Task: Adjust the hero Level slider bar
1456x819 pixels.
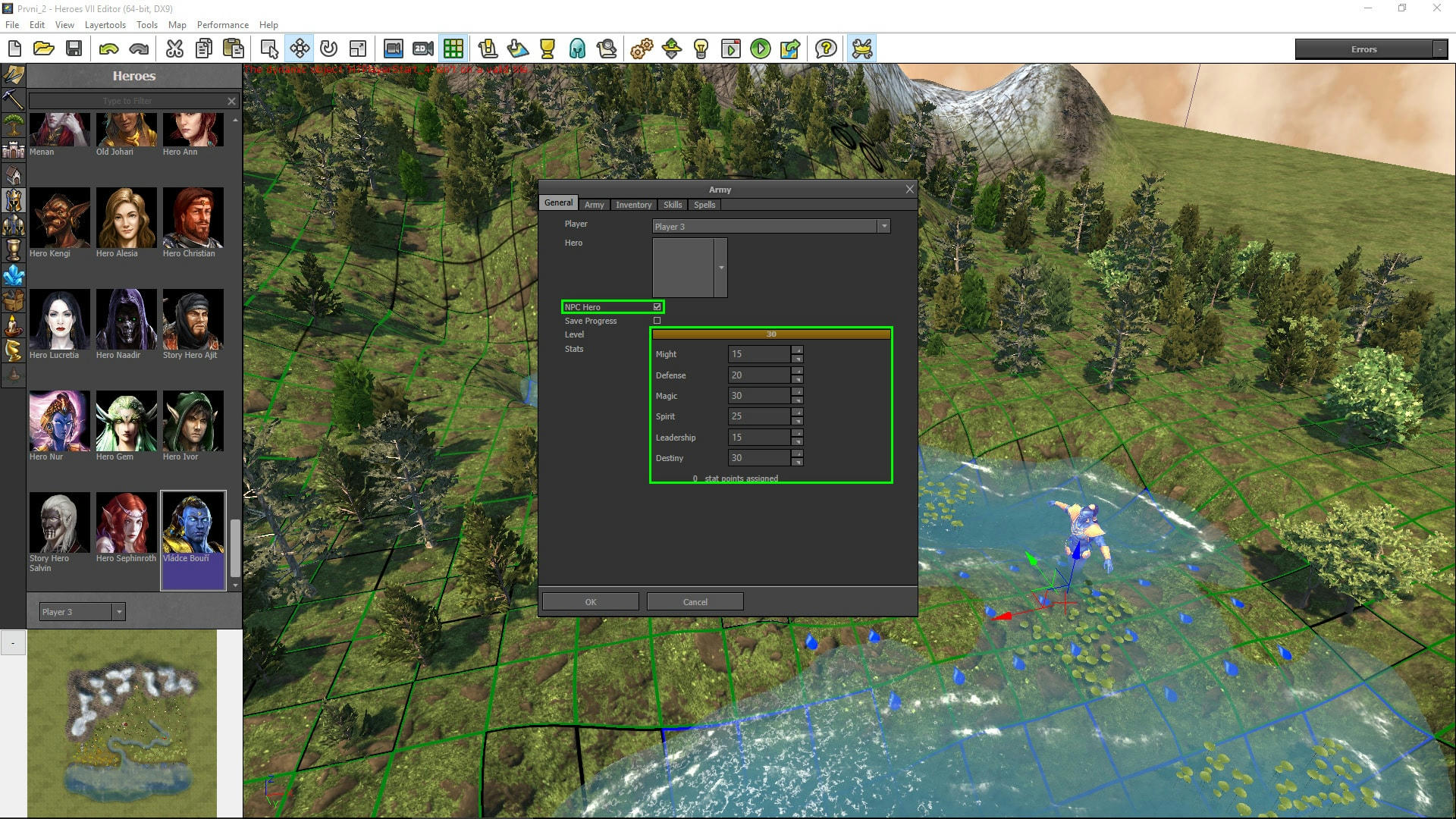Action: click(x=770, y=334)
